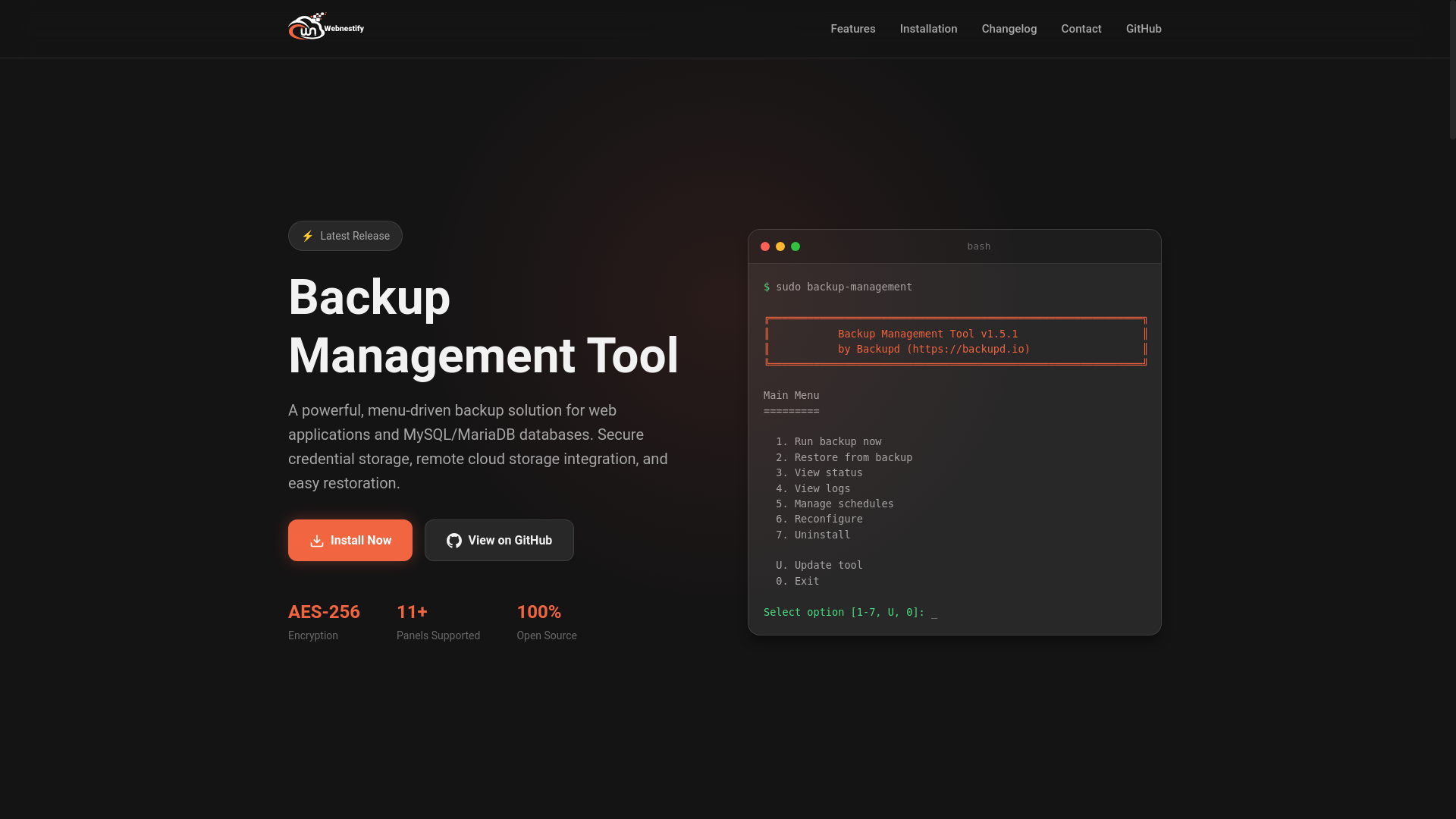This screenshot has height=819, width=1456.
Task: Click the 'Open Source' label
Action: [x=547, y=635]
